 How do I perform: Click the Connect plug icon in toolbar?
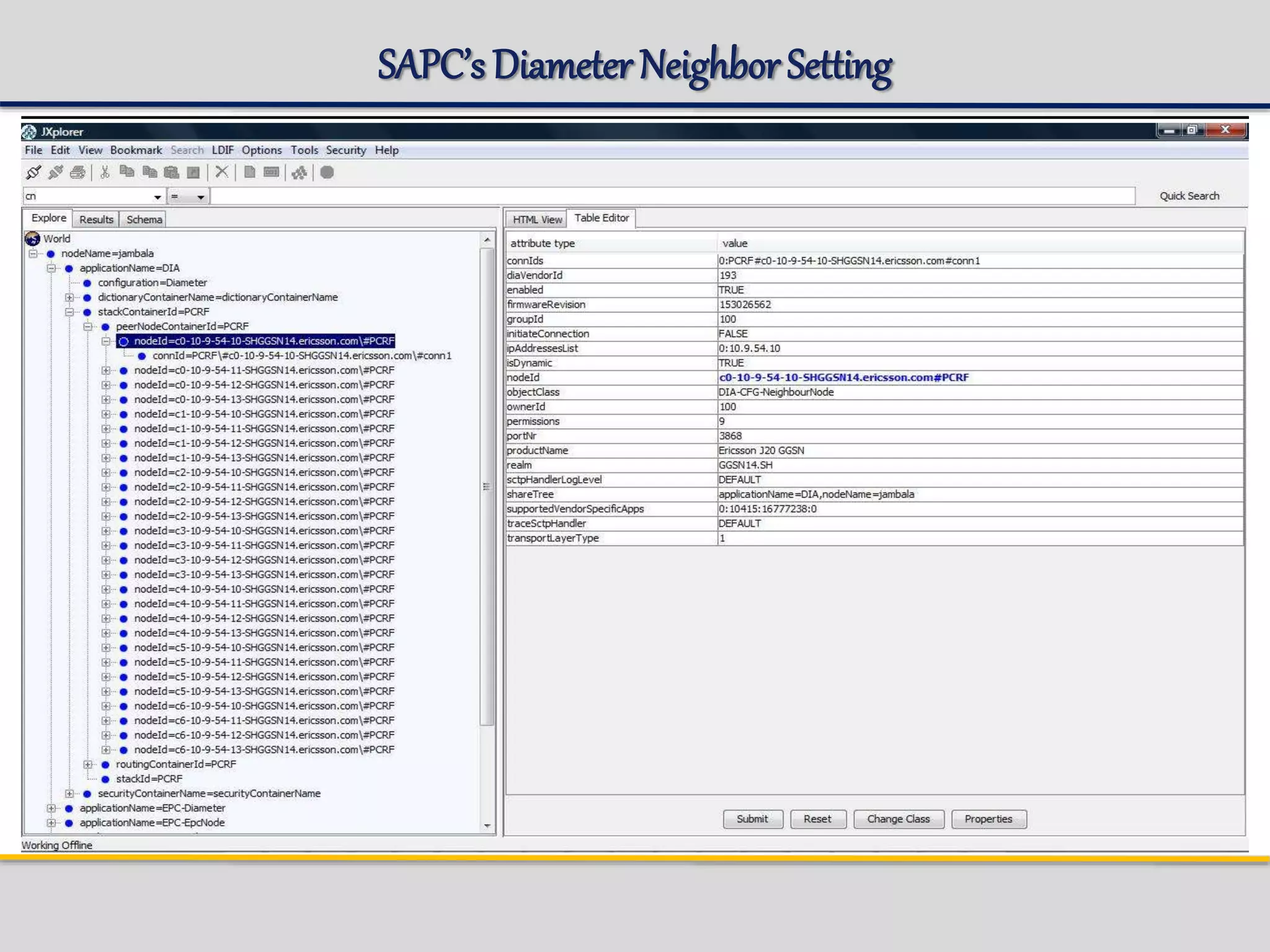click(x=33, y=172)
